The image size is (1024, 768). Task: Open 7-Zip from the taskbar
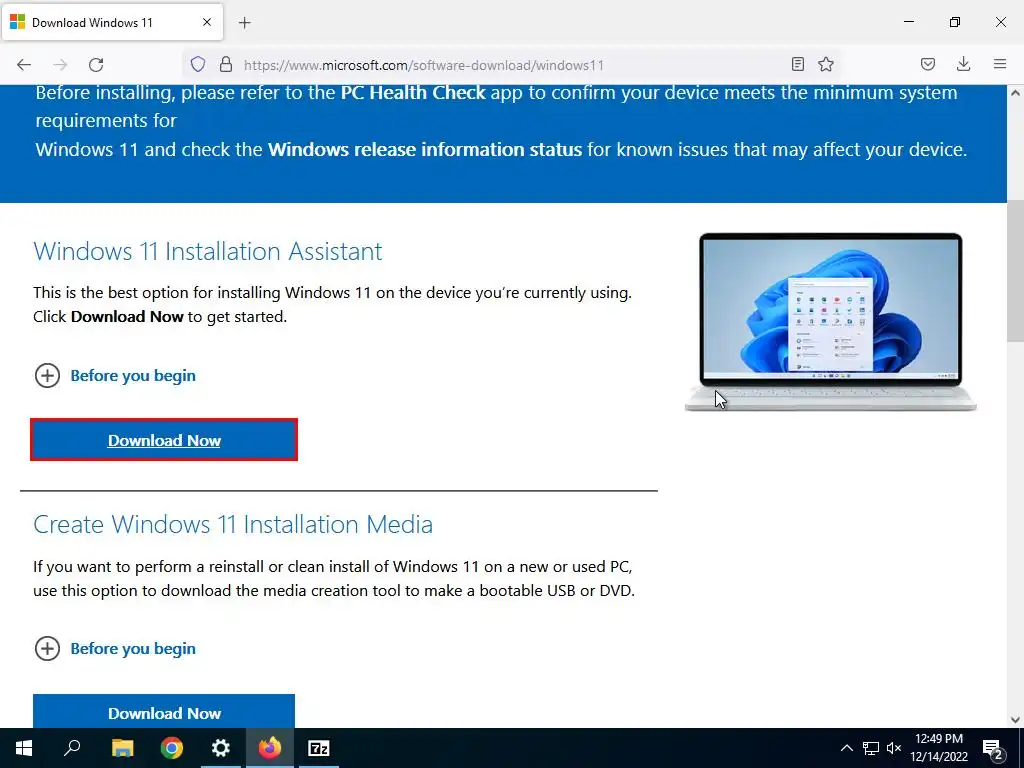pos(319,748)
